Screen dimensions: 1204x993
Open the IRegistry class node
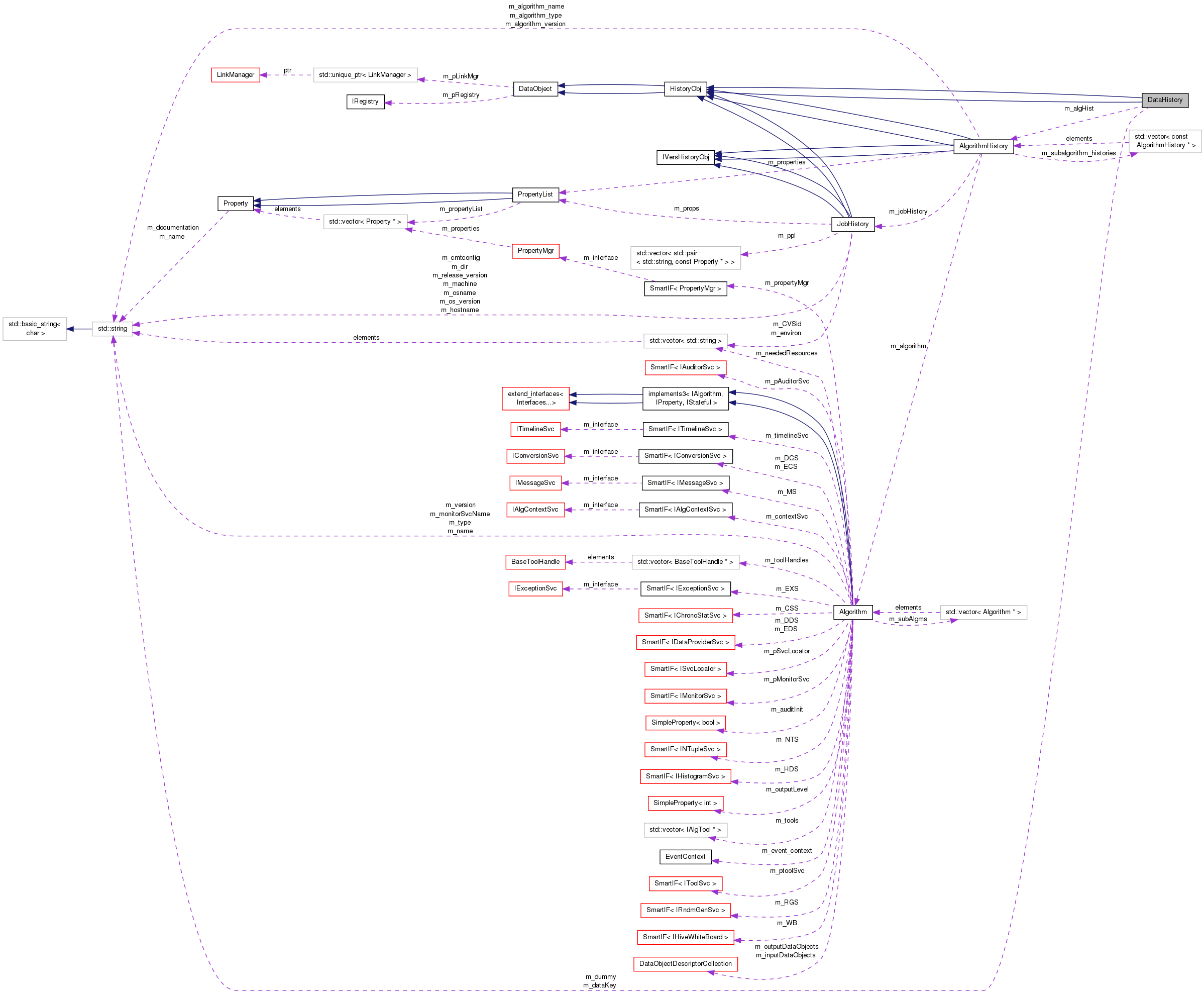tap(365, 101)
